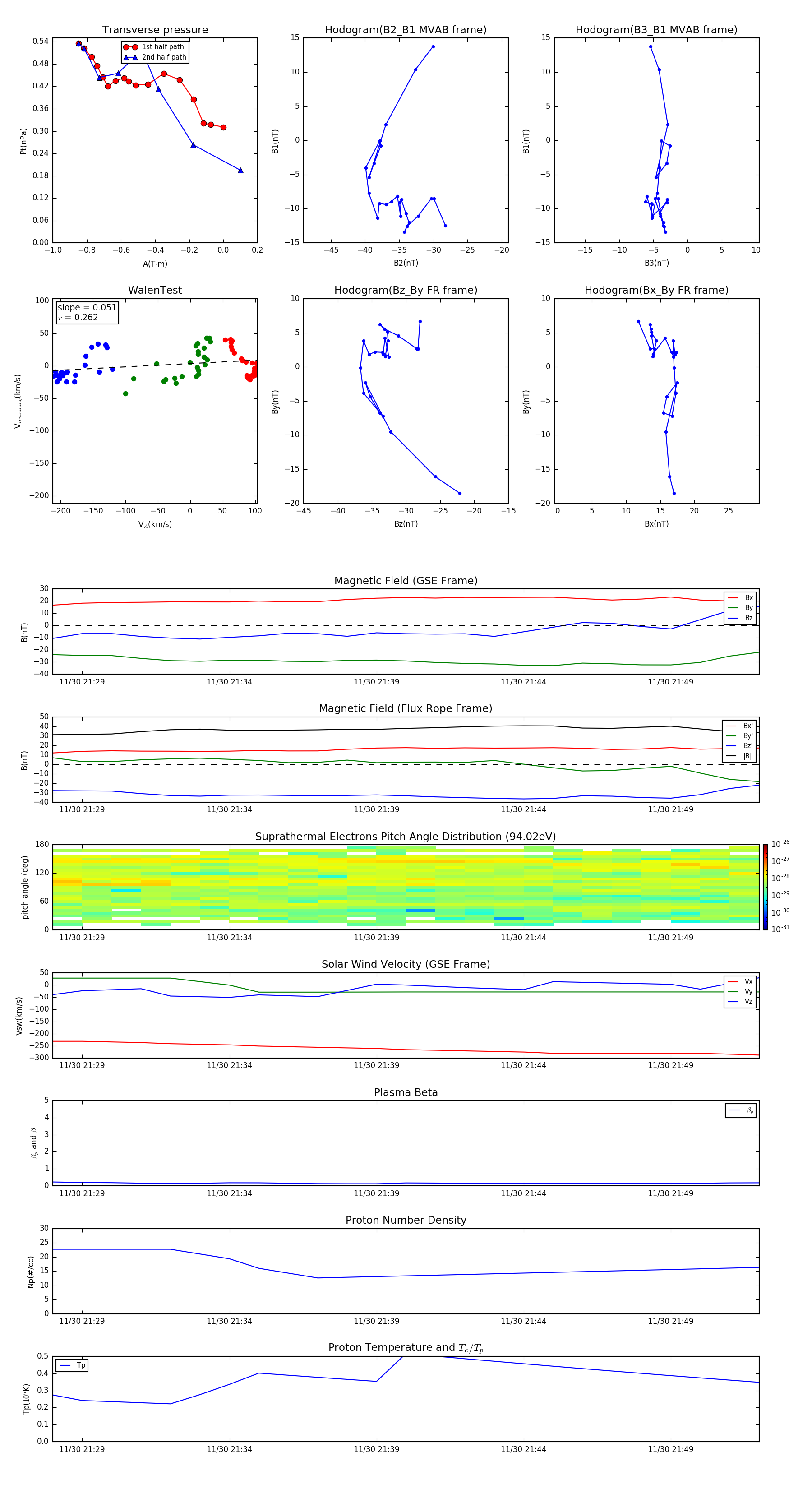Click the 'Magnetic Field (Flux Rope Frame)' title

tap(405, 709)
